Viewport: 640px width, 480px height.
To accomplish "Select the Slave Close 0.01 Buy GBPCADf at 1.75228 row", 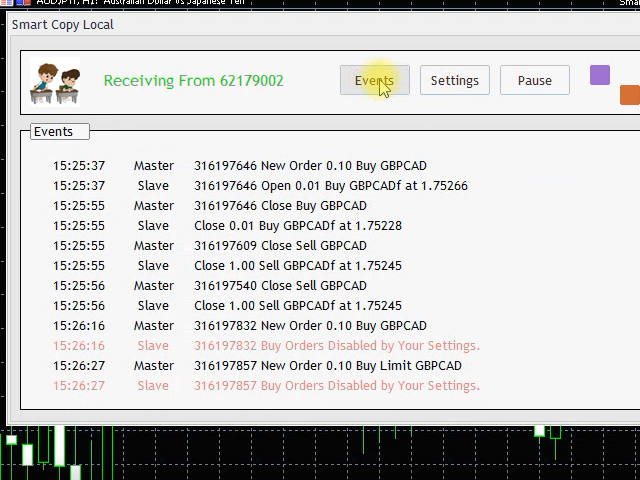I will tap(297, 226).
